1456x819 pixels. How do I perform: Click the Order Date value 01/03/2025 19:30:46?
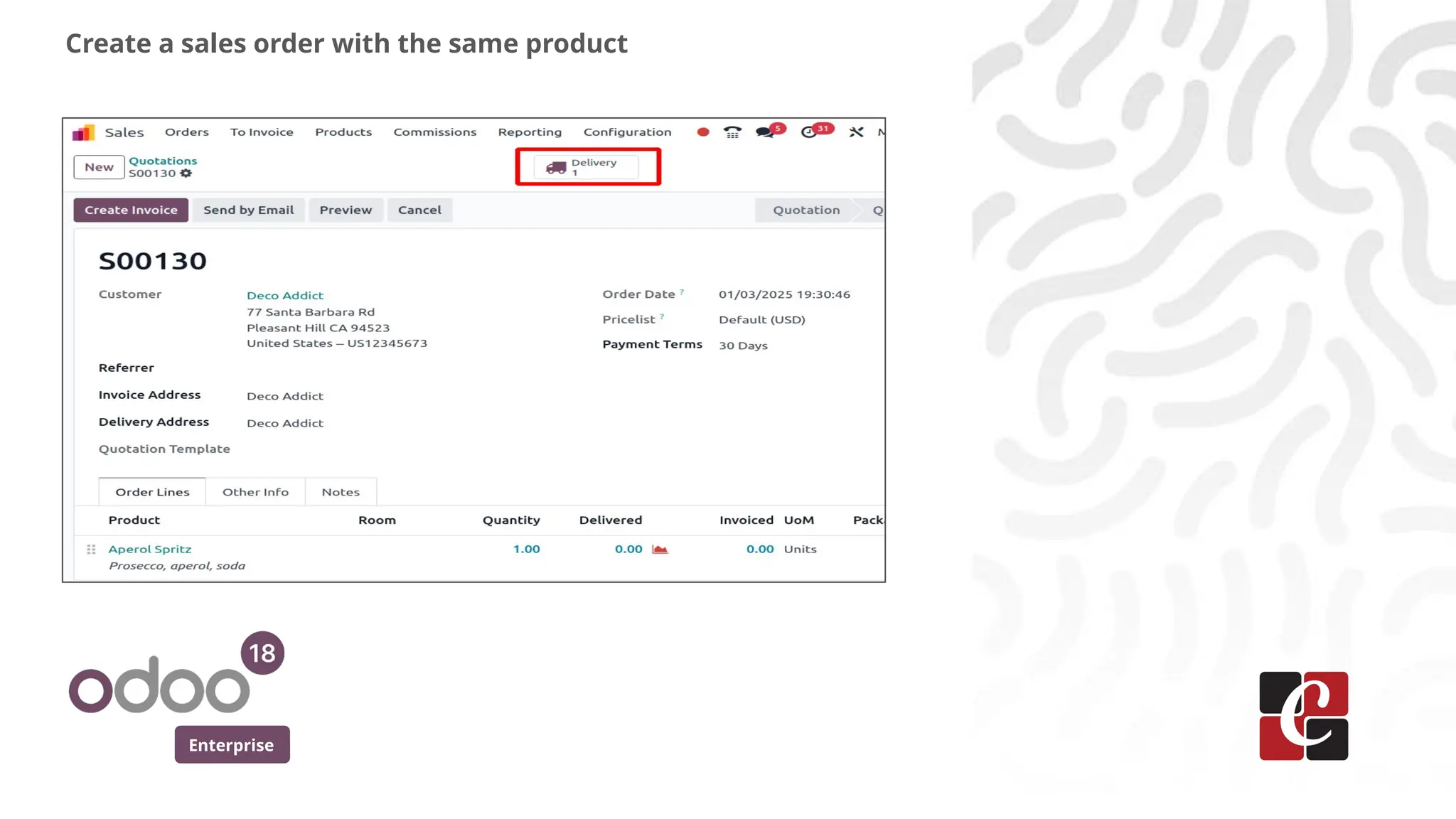tap(784, 294)
